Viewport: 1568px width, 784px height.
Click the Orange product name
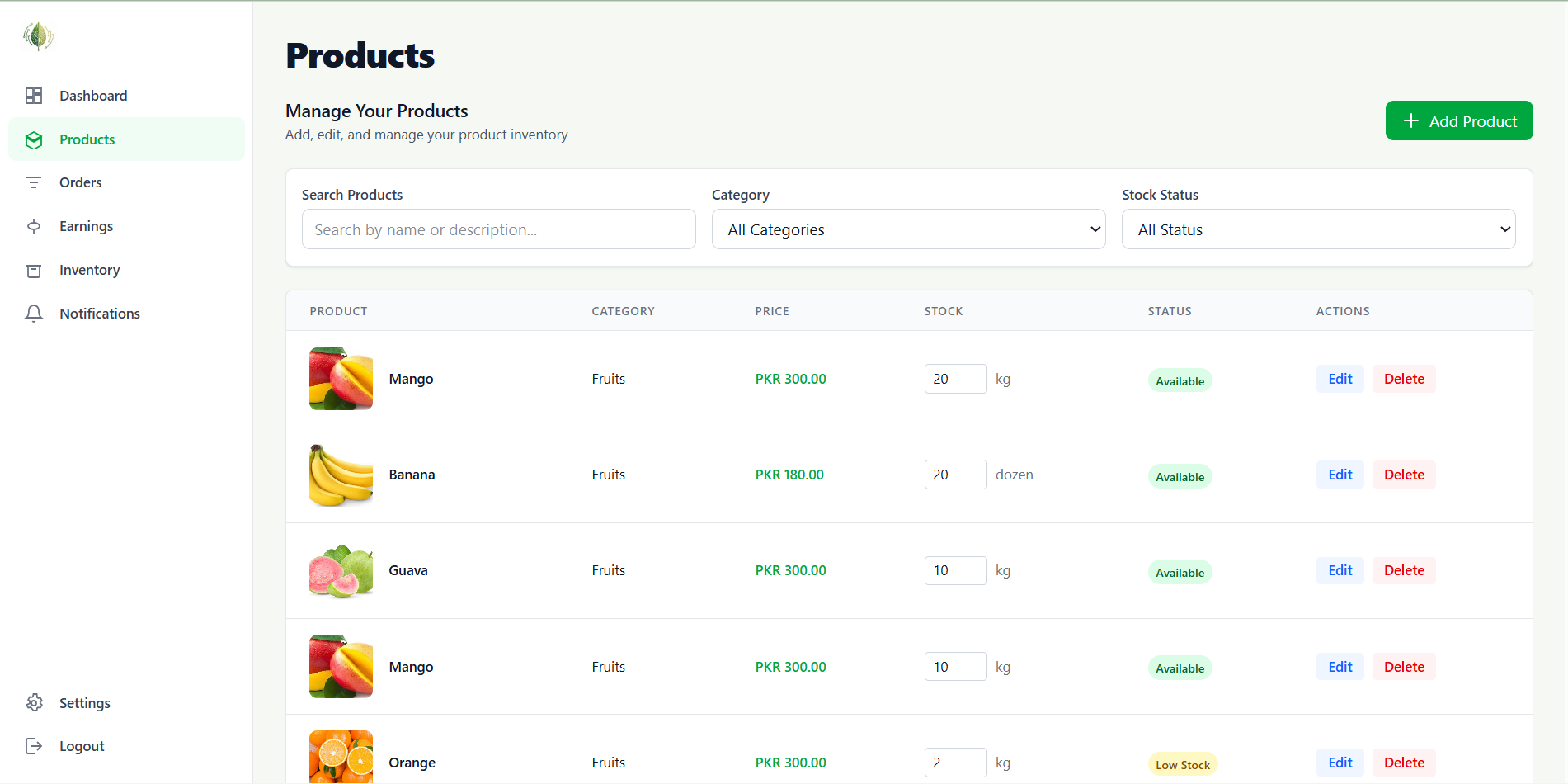click(412, 763)
